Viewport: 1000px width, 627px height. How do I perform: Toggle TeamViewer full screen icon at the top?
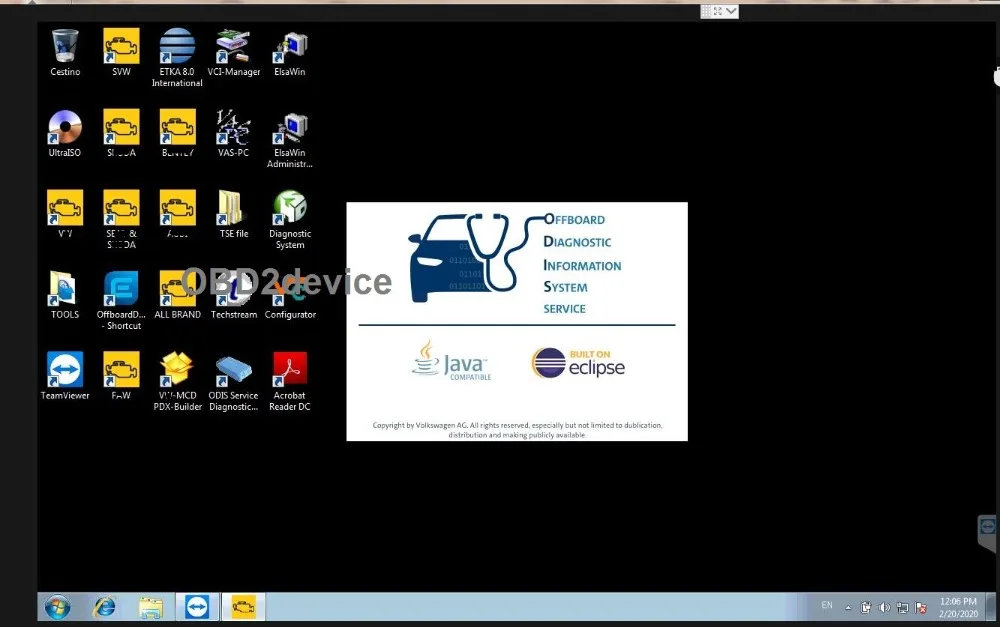(x=717, y=11)
